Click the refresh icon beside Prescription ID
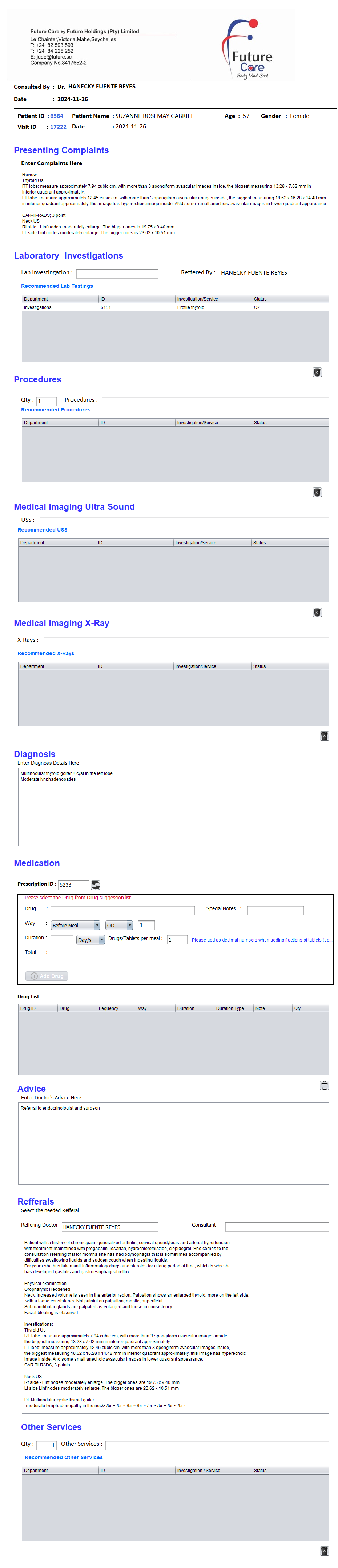The image size is (338, 1568). coord(96,885)
